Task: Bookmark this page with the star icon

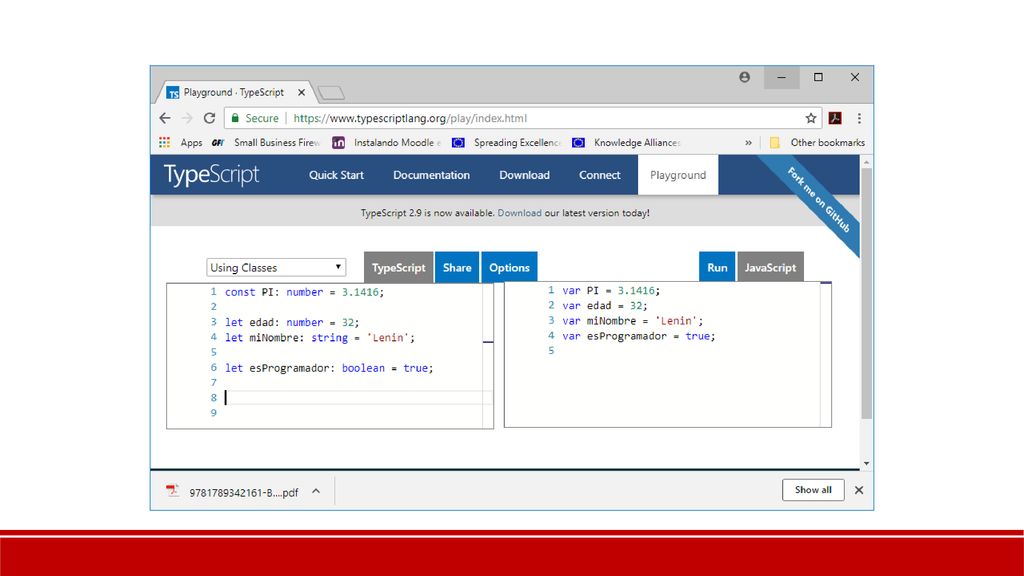Action: [x=810, y=118]
